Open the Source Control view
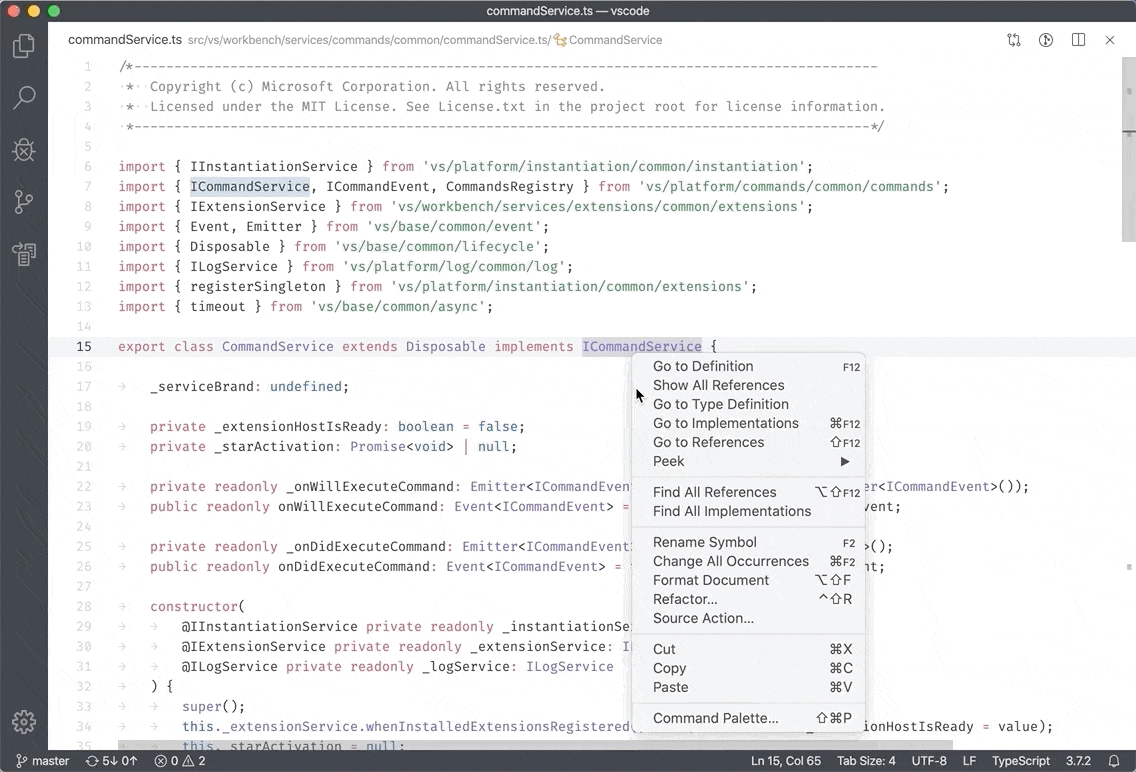The image size is (1136, 772). [x=23, y=201]
